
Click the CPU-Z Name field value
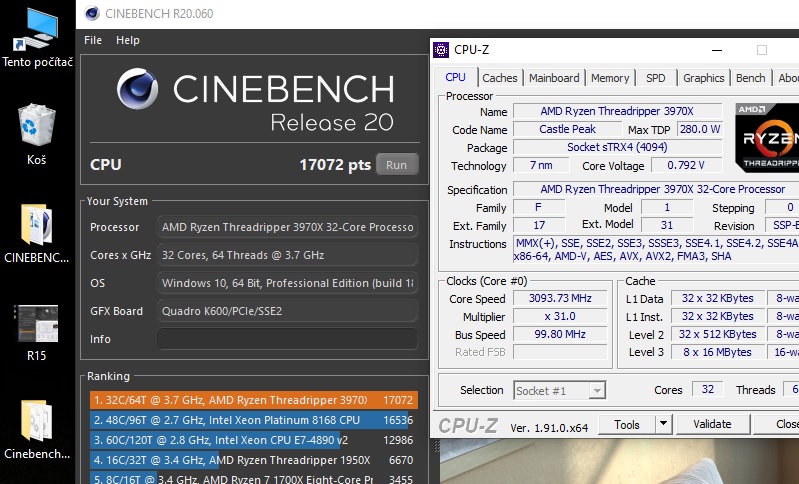pos(617,111)
